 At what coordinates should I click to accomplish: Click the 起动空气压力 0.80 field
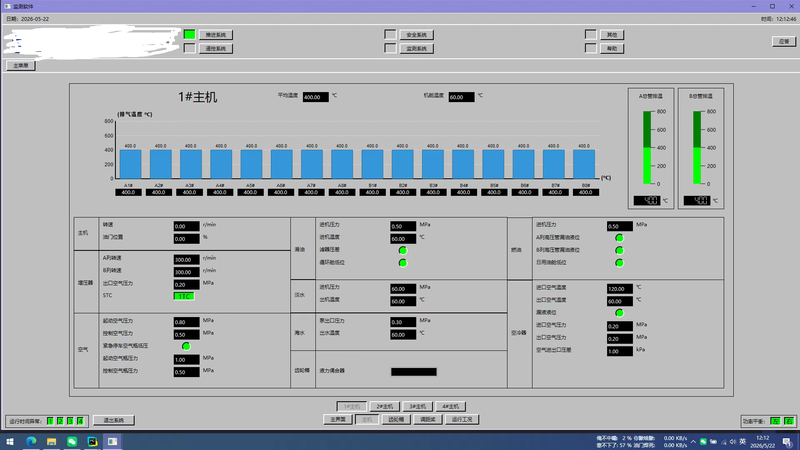pos(186,322)
